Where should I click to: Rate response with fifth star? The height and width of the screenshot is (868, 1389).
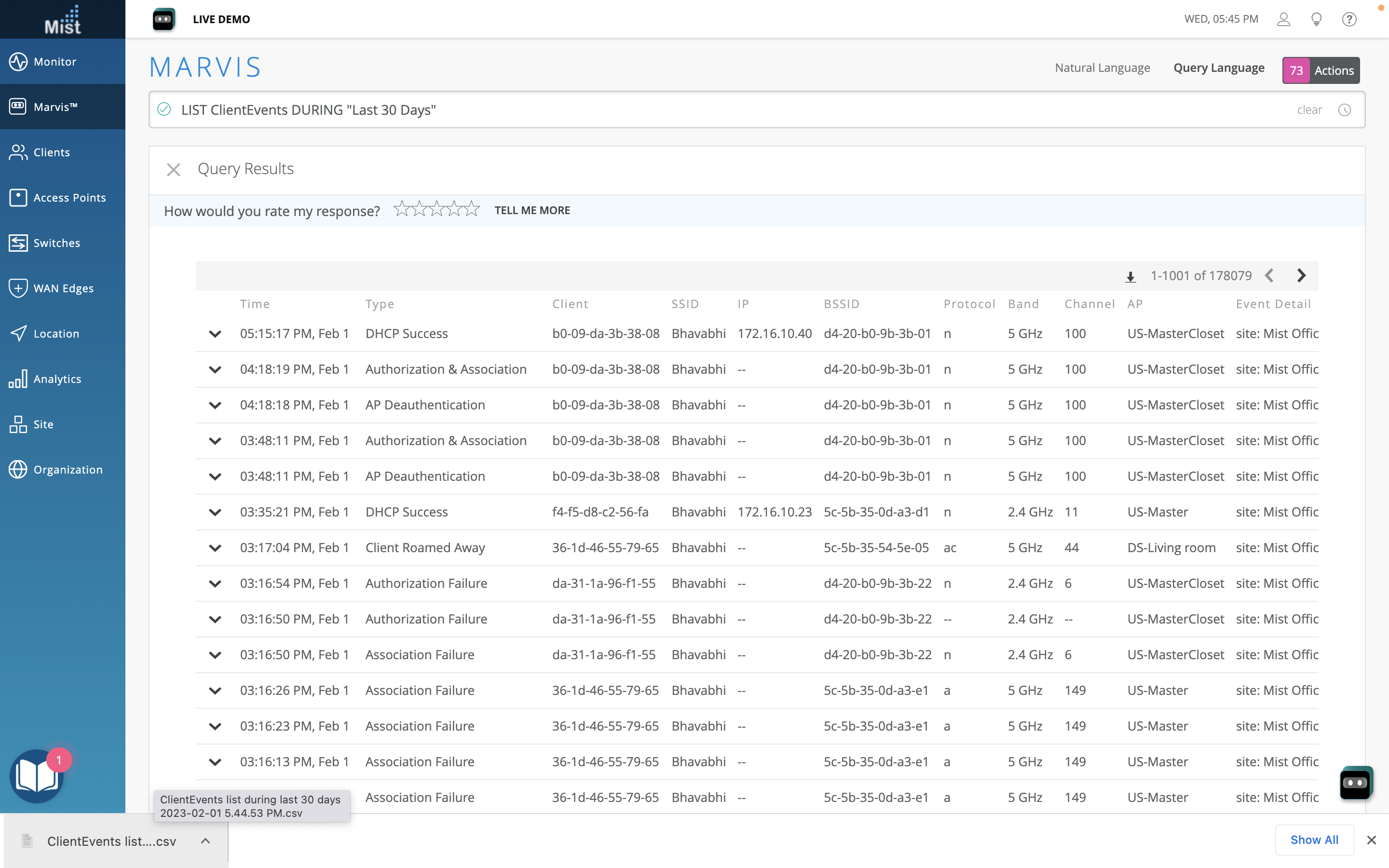[472, 209]
